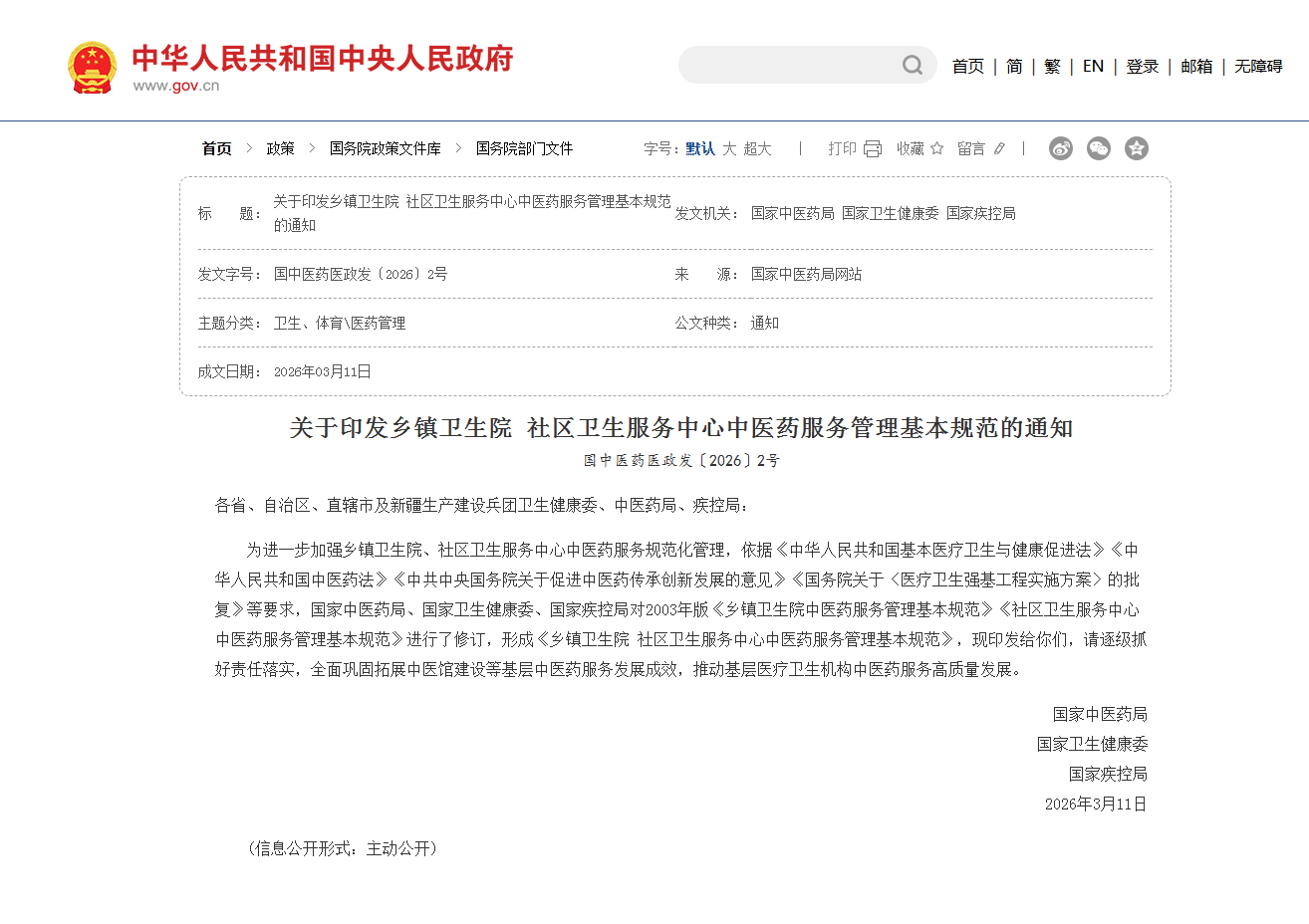The image size is (1309, 924).
Task: Switch font size to 超大
Action: (x=757, y=148)
